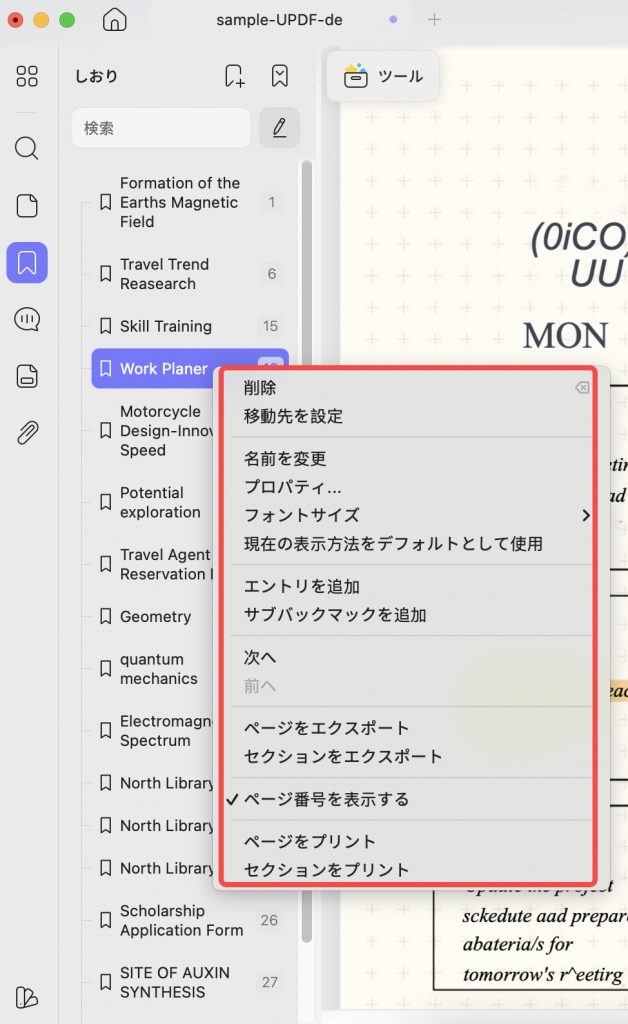Open the search magnifier in sidebar

click(27, 148)
